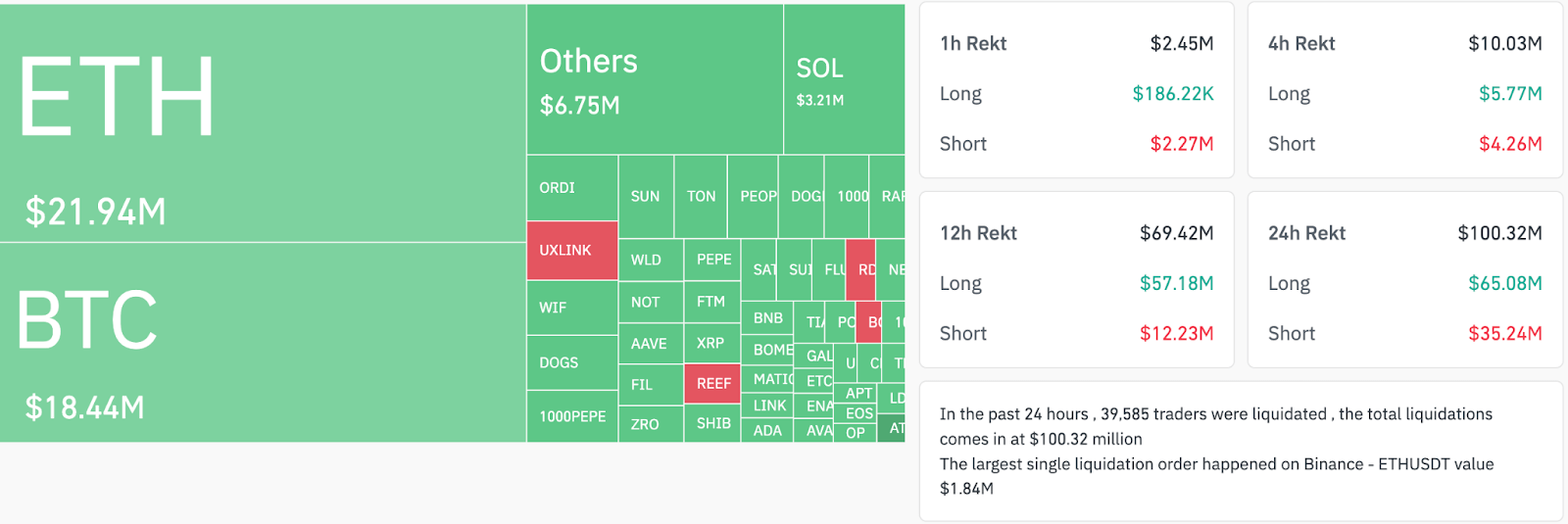Select the 12h Rekt total $69.42M
Viewport: 1568px width, 524px height.
1176,233
